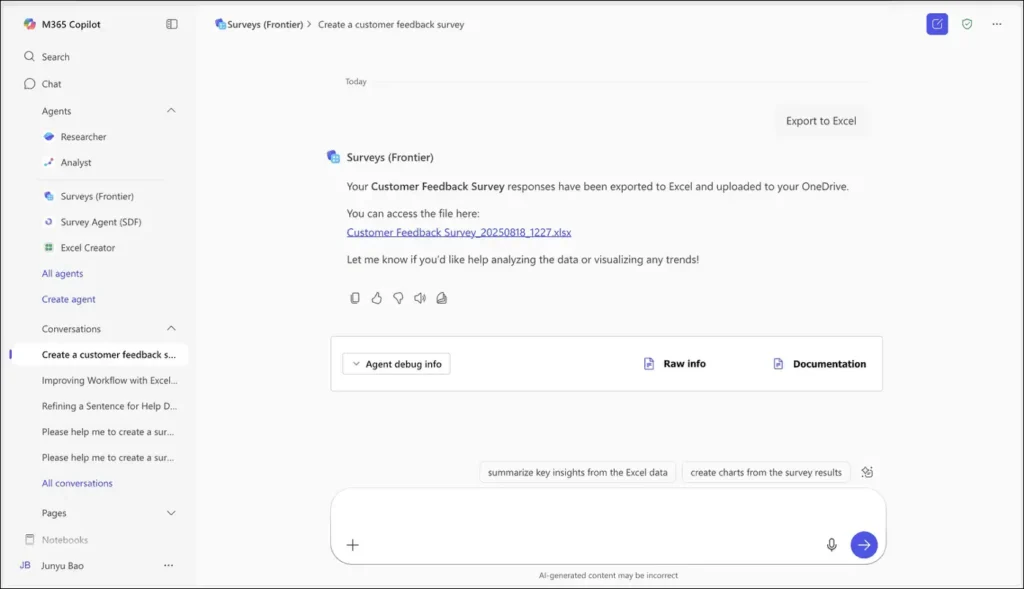This screenshot has width=1024, height=589.
Task: Start voice input with microphone icon
Action: pos(831,545)
